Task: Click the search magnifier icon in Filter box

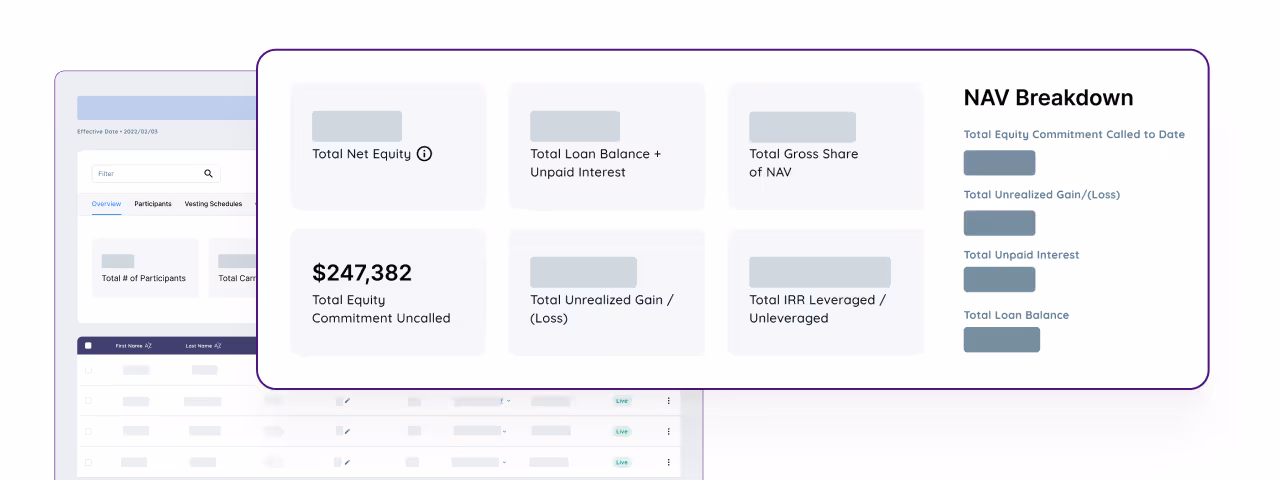Action: (209, 174)
